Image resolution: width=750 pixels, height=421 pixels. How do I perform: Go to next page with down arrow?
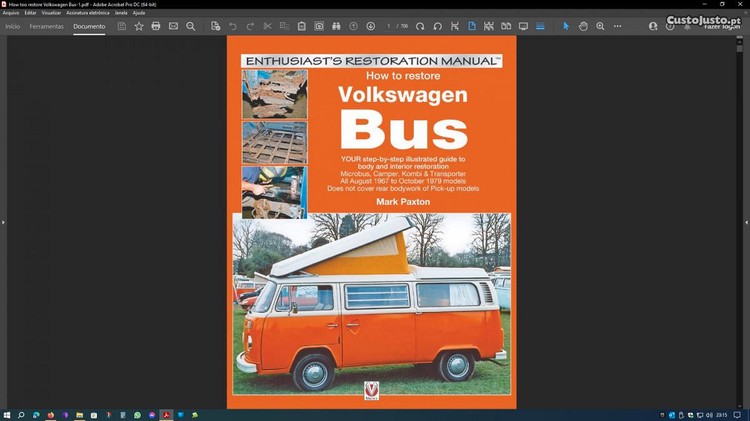pos(371,26)
